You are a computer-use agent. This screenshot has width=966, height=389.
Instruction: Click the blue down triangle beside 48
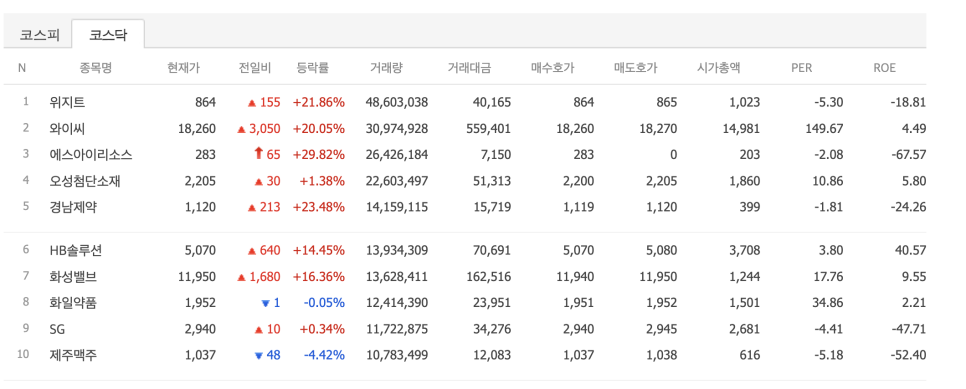259,356
